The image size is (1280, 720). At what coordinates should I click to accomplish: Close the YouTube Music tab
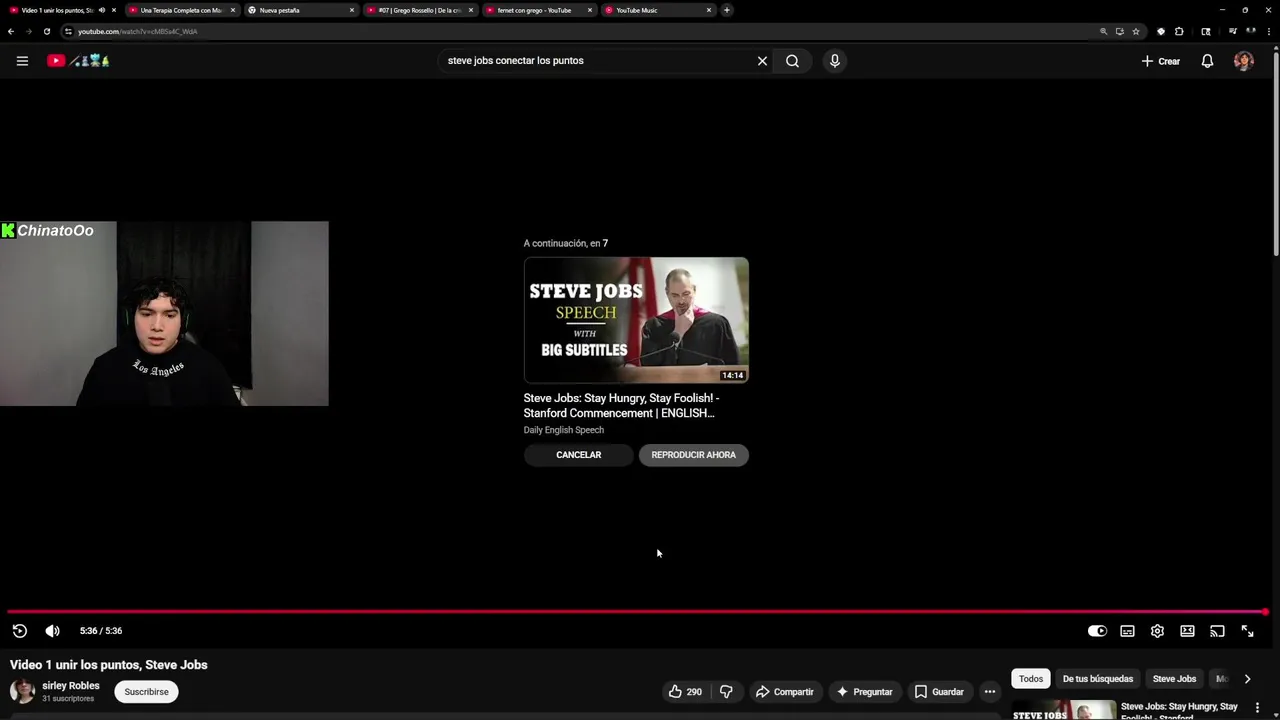709,10
